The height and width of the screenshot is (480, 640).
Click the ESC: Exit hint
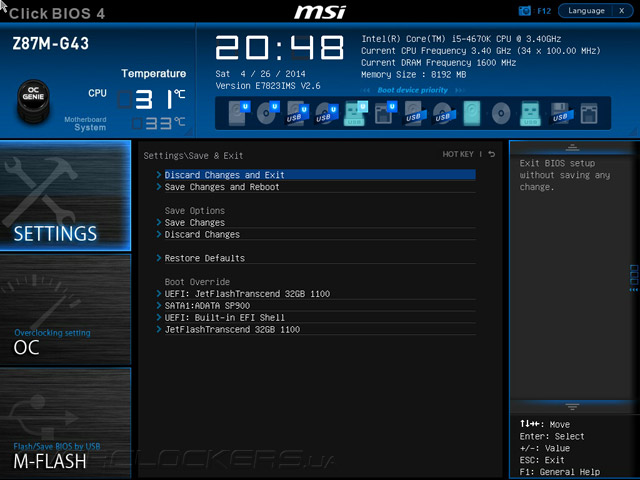pyautogui.click(x=542, y=460)
